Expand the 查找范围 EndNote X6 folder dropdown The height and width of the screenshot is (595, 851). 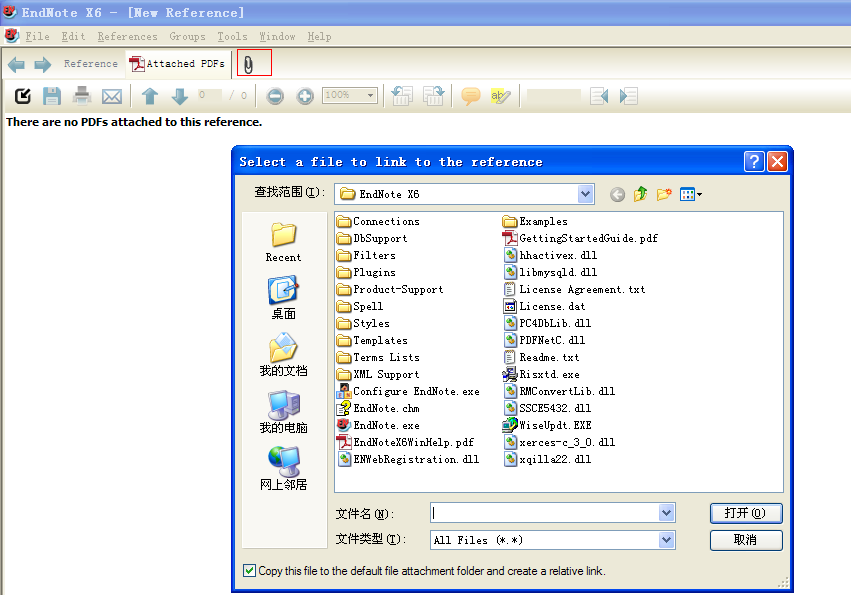point(585,194)
